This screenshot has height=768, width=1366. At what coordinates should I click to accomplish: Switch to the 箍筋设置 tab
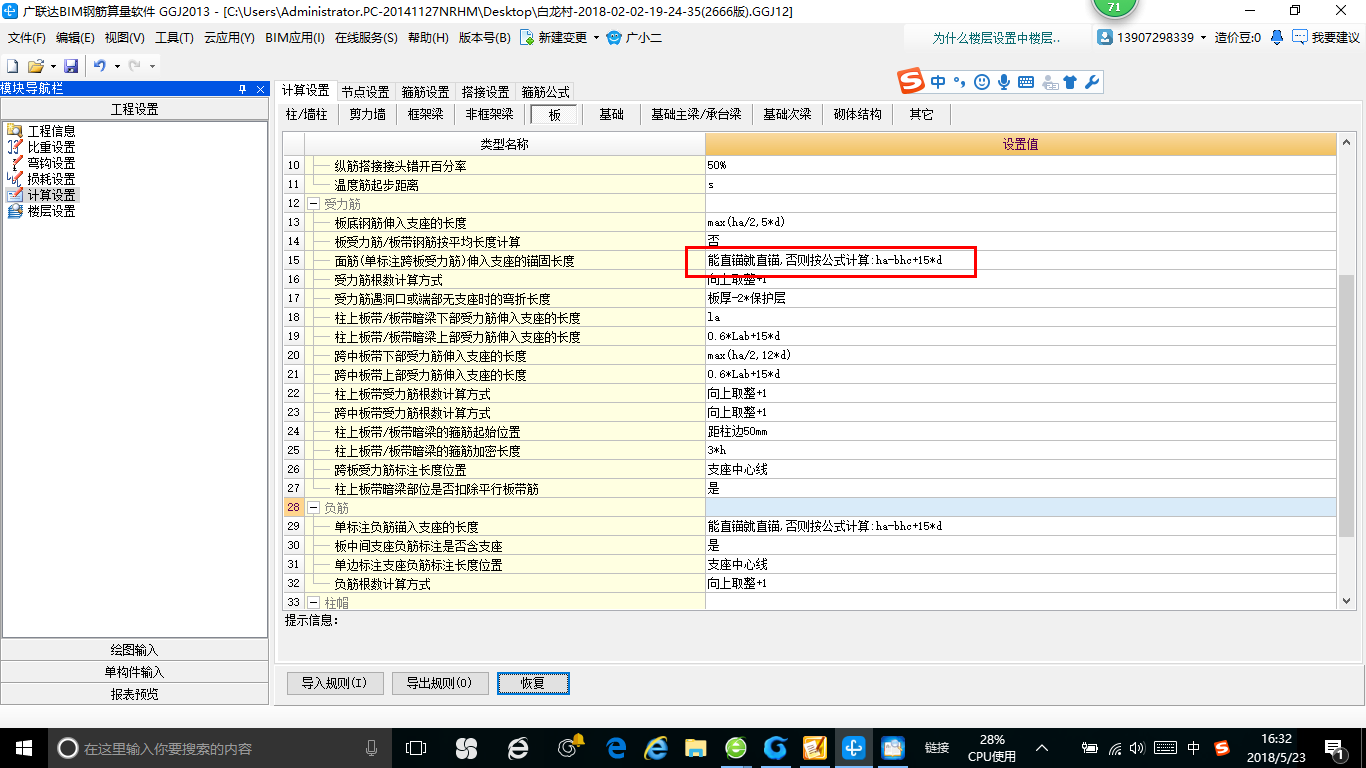[x=425, y=91]
